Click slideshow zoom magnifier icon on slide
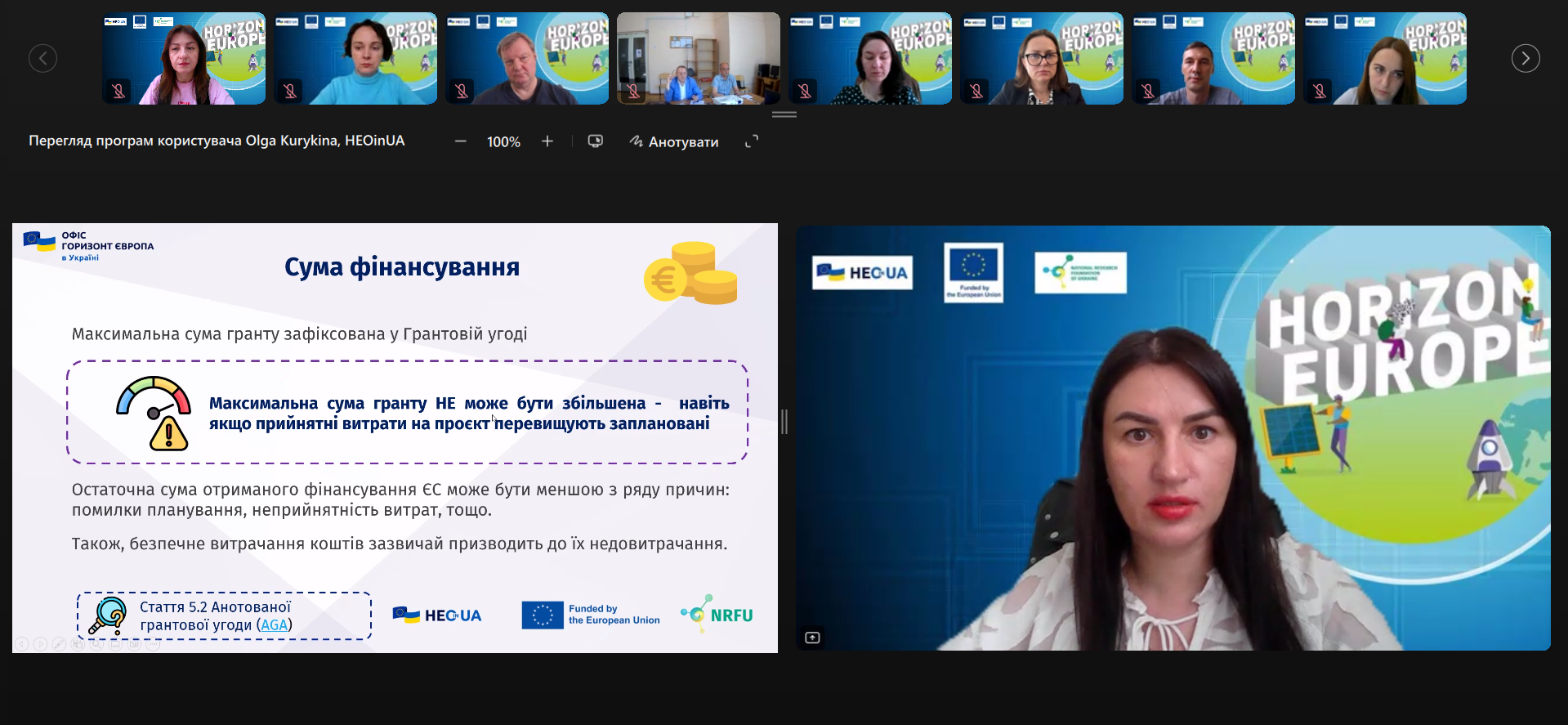The image size is (1568, 725). click(x=96, y=644)
